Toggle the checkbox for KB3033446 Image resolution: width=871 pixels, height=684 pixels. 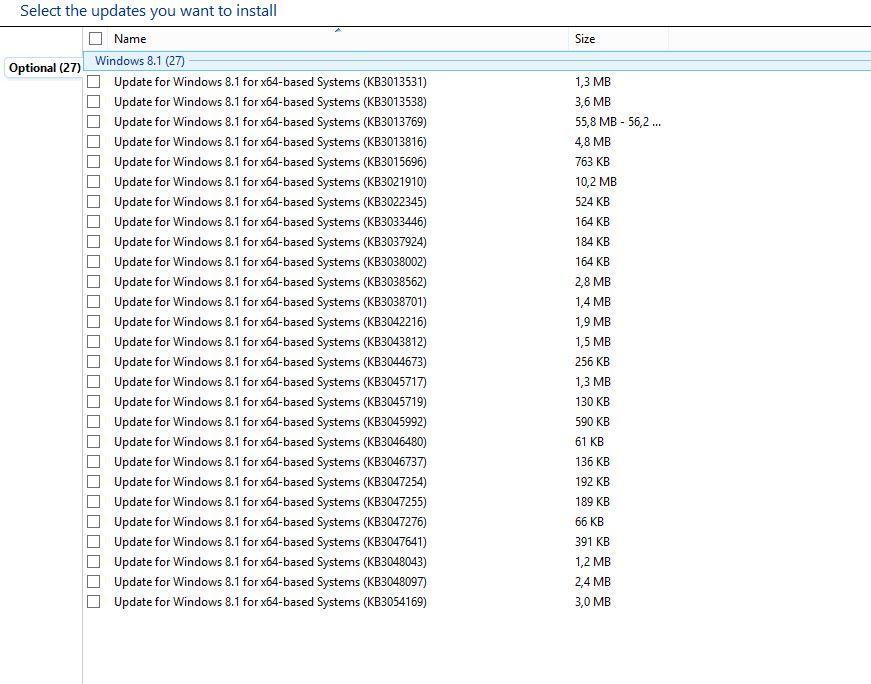pos(94,222)
